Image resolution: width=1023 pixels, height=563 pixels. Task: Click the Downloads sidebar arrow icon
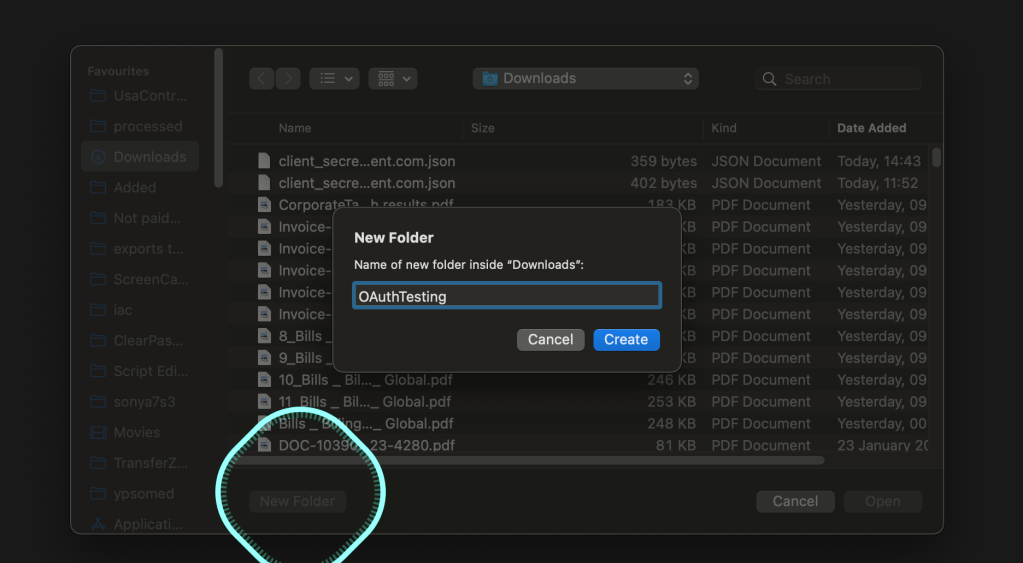pos(98,157)
